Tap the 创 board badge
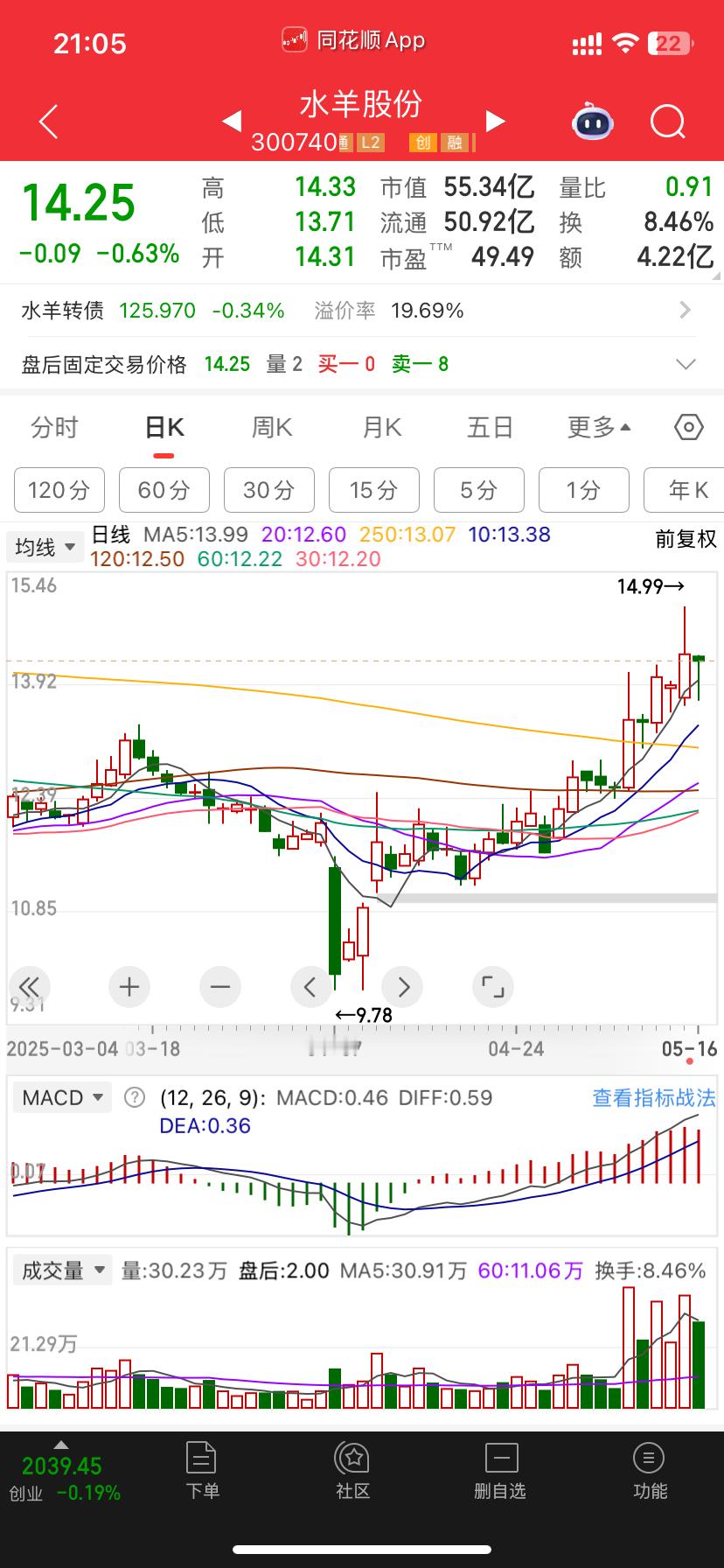Image resolution: width=724 pixels, height=1568 pixels. coord(424,143)
